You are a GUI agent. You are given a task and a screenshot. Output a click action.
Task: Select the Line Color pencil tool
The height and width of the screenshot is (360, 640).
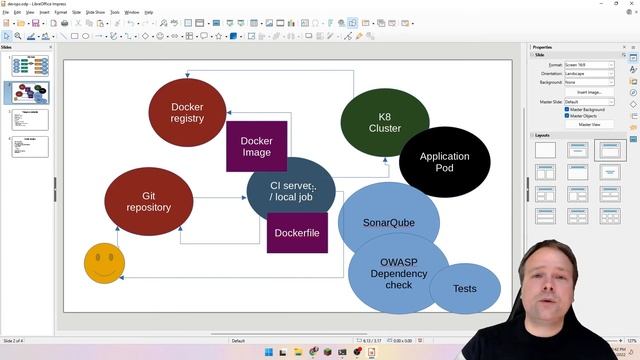tap(31, 36)
